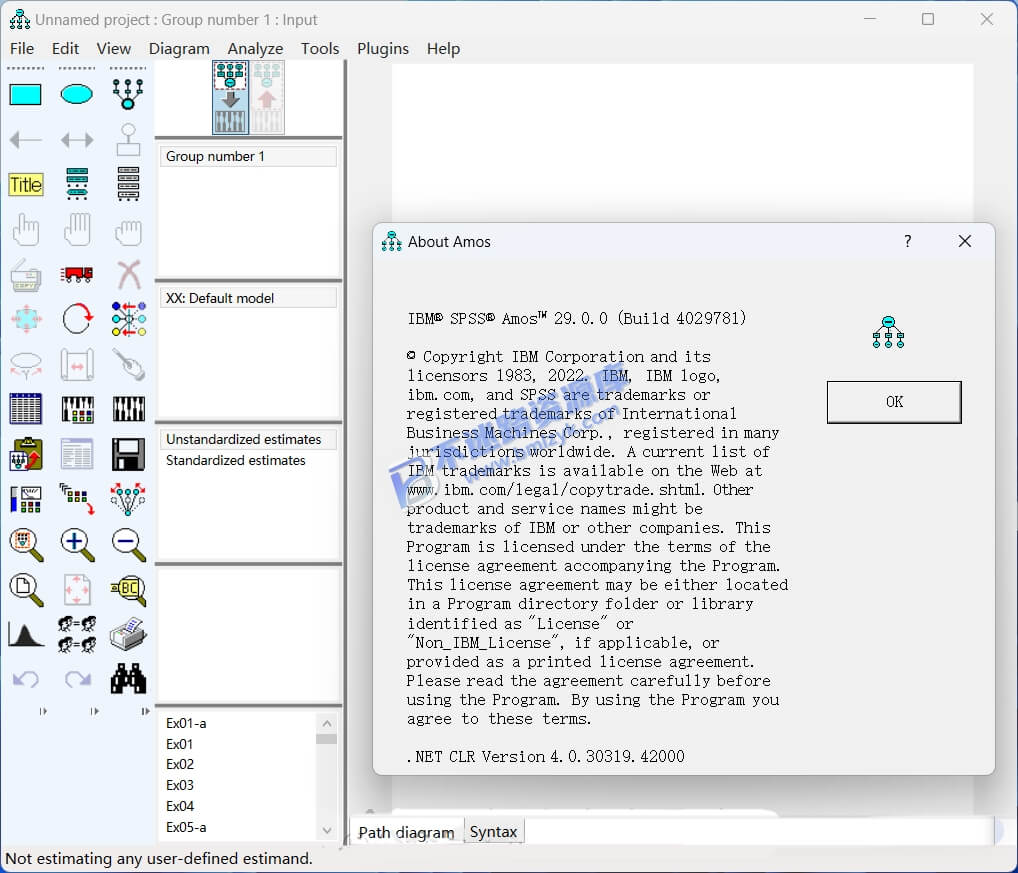Open the Help menu
1018x873 pixels.
443,49
